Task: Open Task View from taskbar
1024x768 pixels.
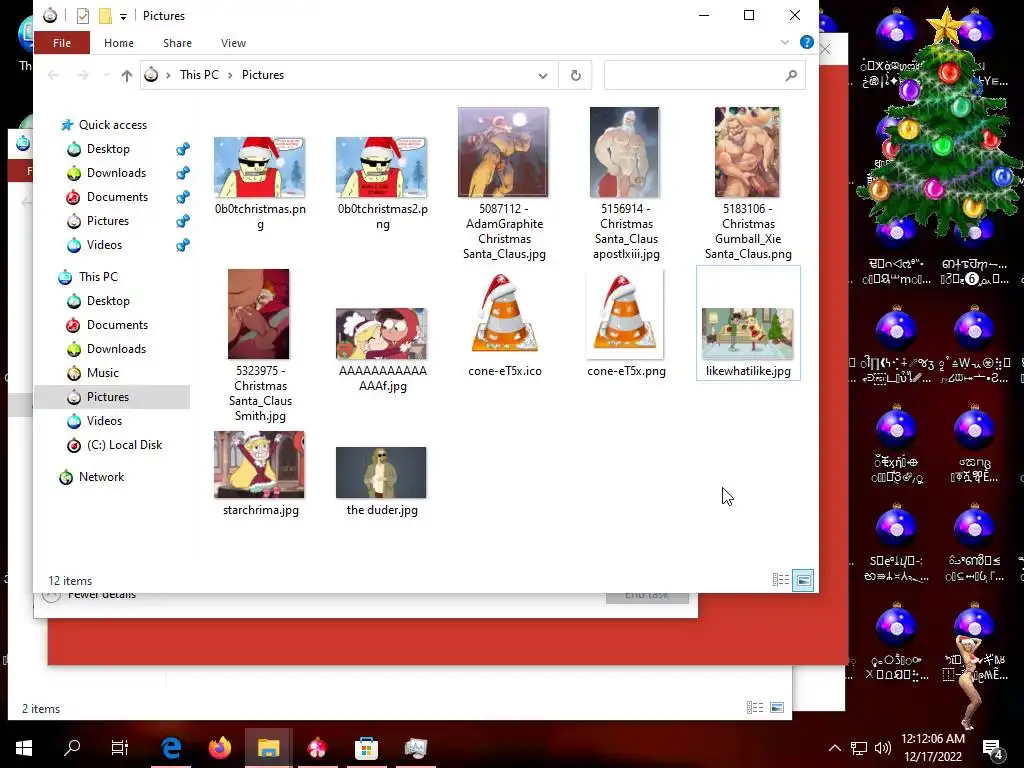Action: [120, 748]
